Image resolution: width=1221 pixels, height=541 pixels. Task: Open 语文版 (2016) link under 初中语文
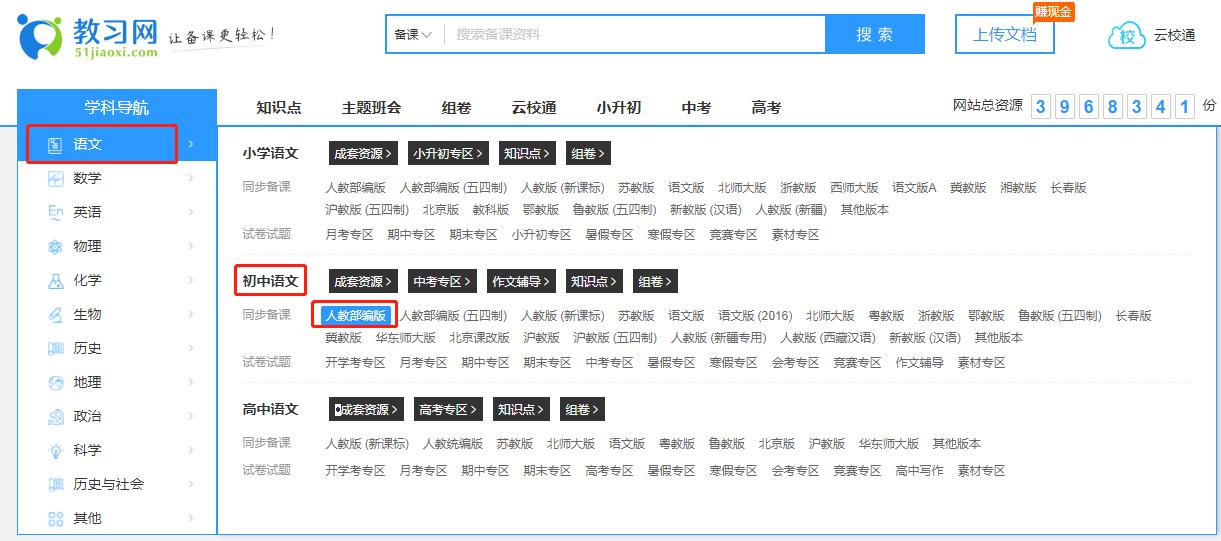click(x=755, y=316)
